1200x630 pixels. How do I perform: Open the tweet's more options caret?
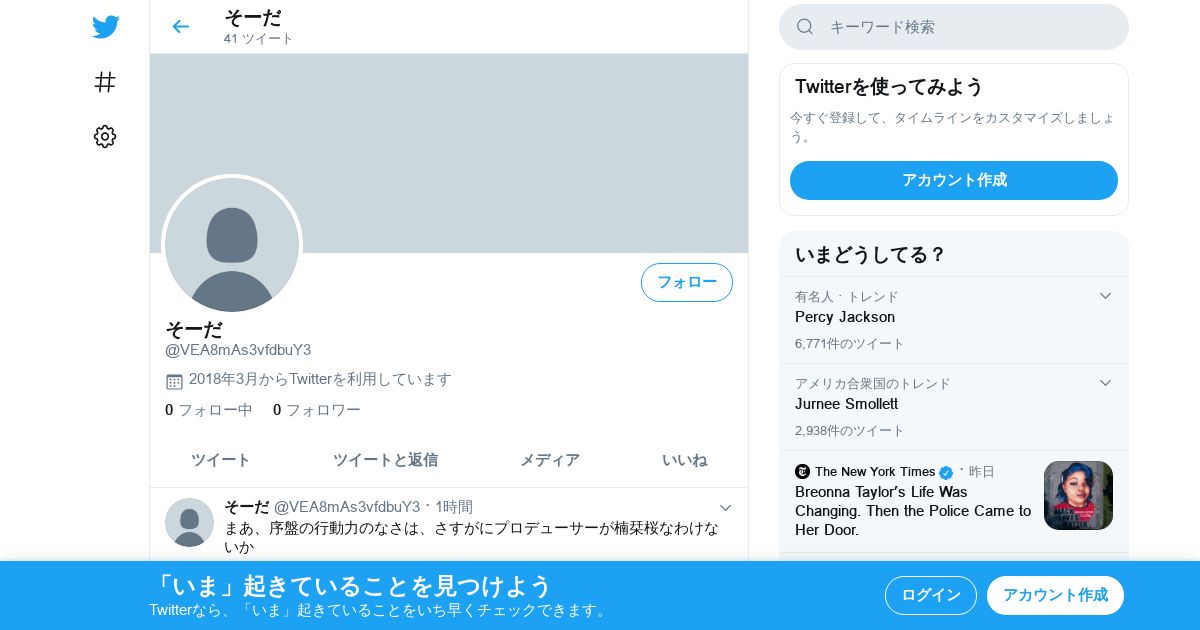pyautogui.click(x=726, y=508)
